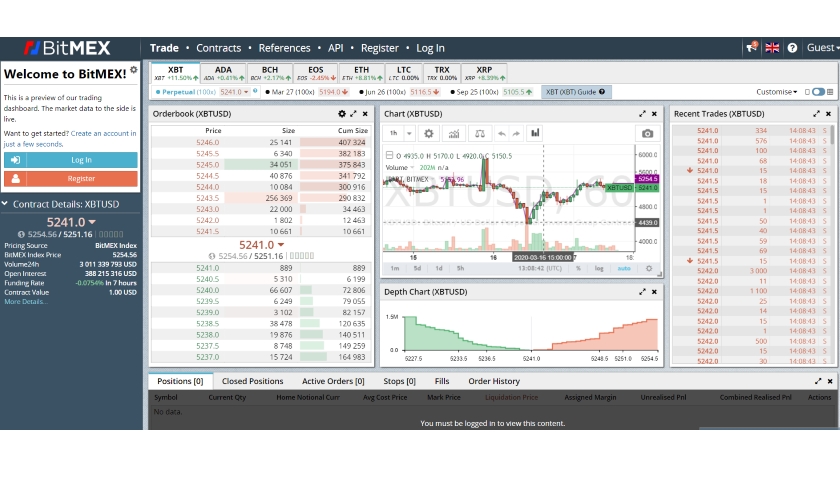Open the XBT (XBT) Guide button
Screen dimensions: 840x480
[x=575, y=92]
